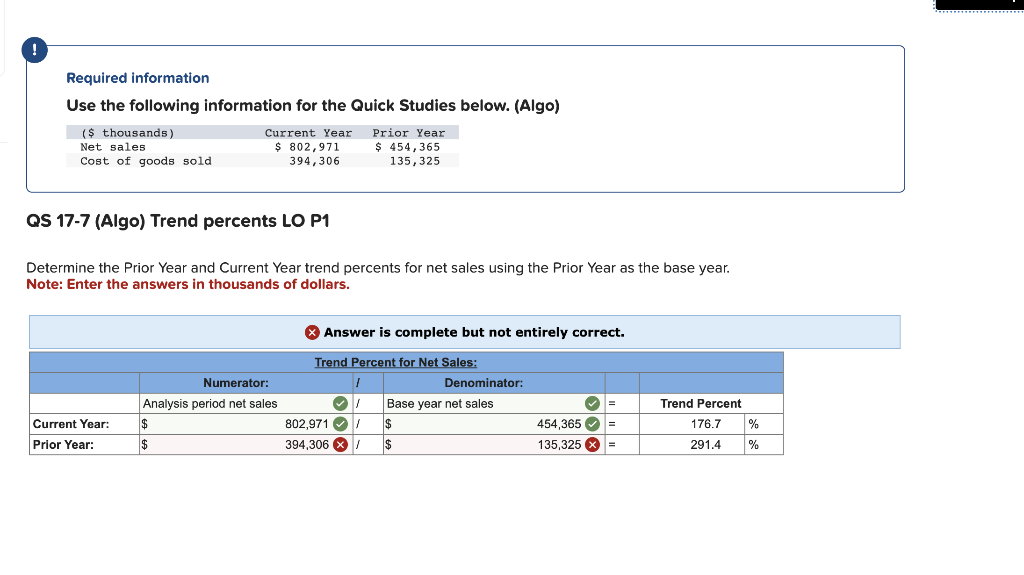The image size is (1024, 575).
Task: Click the 'Determine the Prior Year and Current Year' instruction
Action: tap(378, 268)
